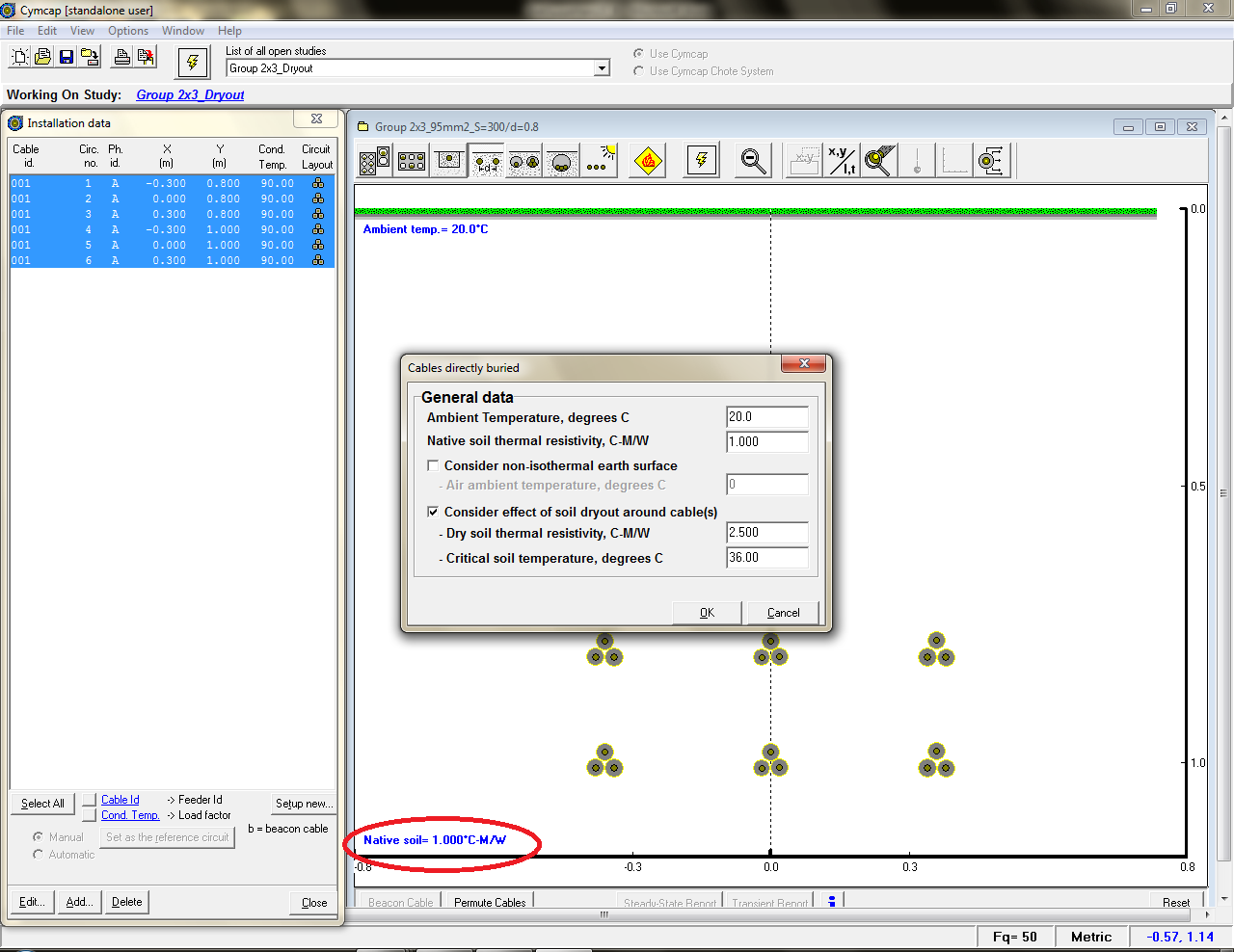The image size is (1234, 952).
Task: Open Group 2x3_Dryout study link
Action: [190, 94]
